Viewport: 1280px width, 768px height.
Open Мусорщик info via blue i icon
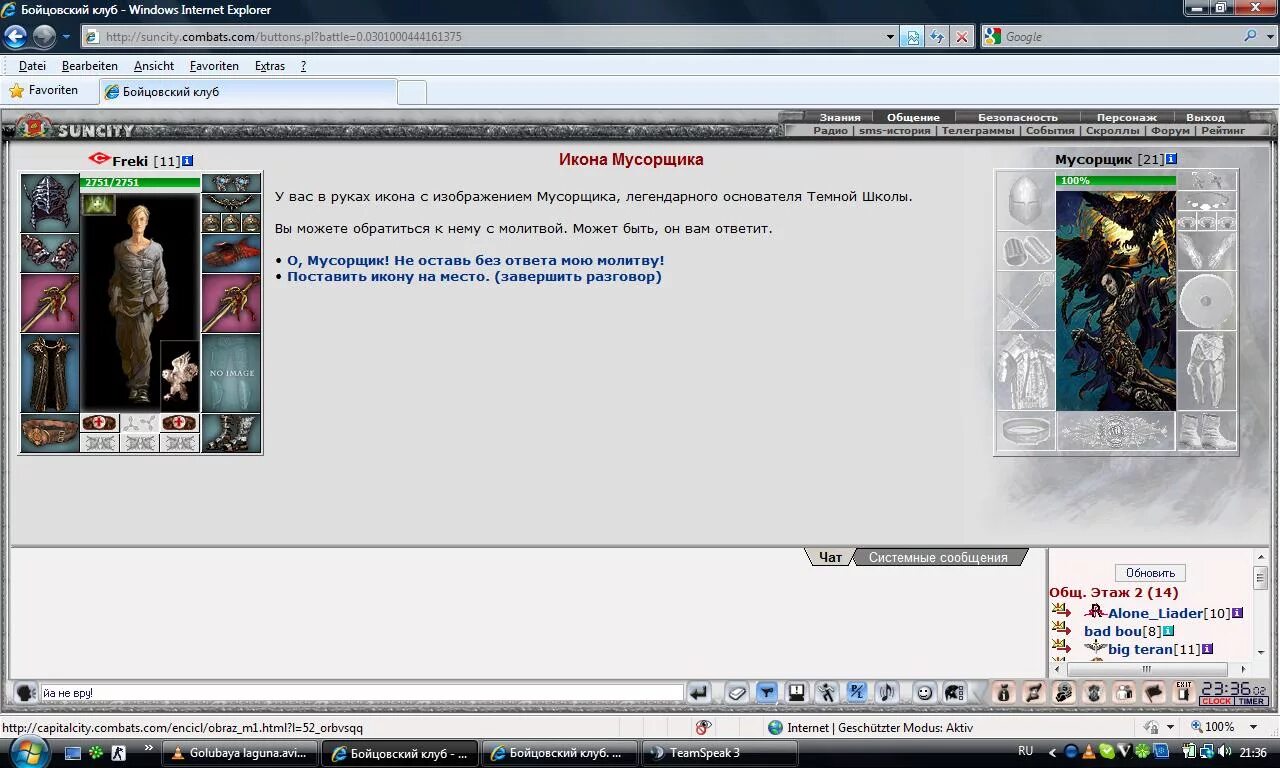point(1172,159)
